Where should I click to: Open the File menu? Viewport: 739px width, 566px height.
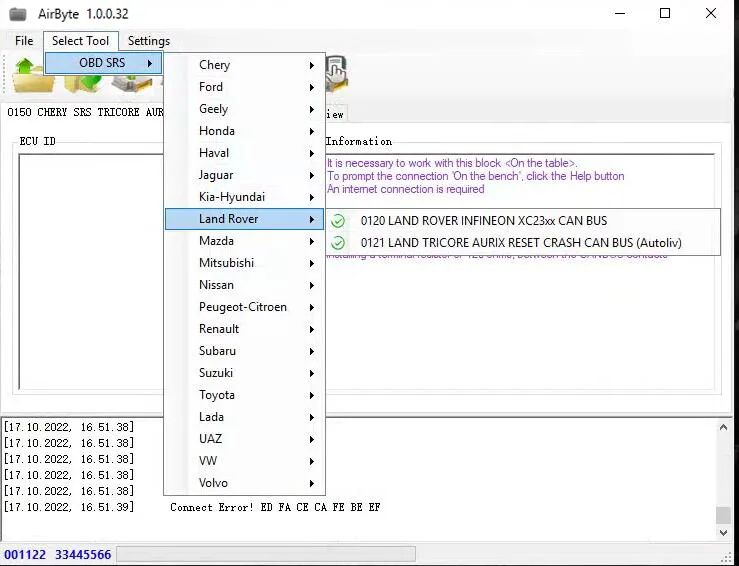click(x=24, y=41)
